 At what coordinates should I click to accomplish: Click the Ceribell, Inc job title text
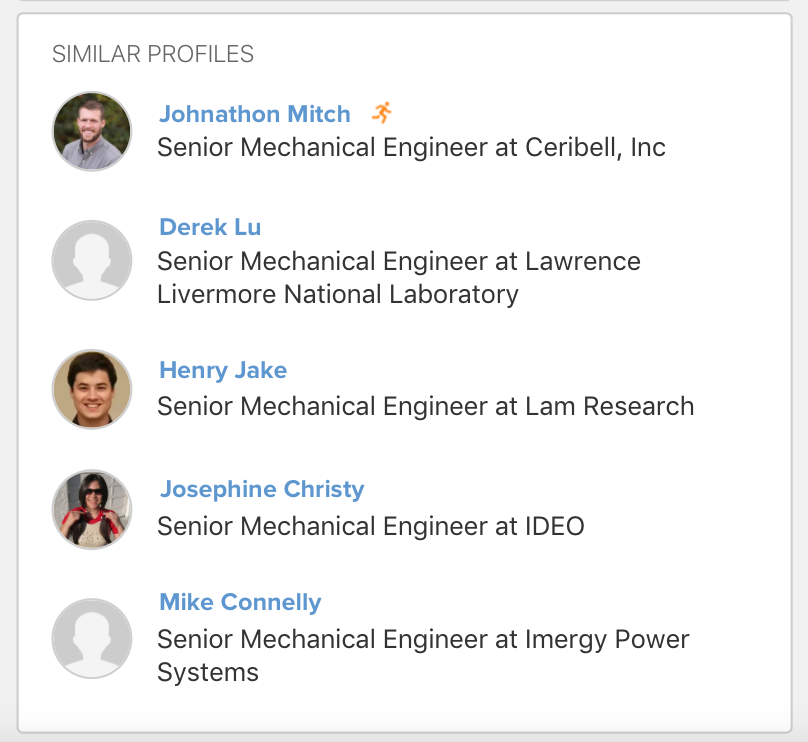click(411, 147)
